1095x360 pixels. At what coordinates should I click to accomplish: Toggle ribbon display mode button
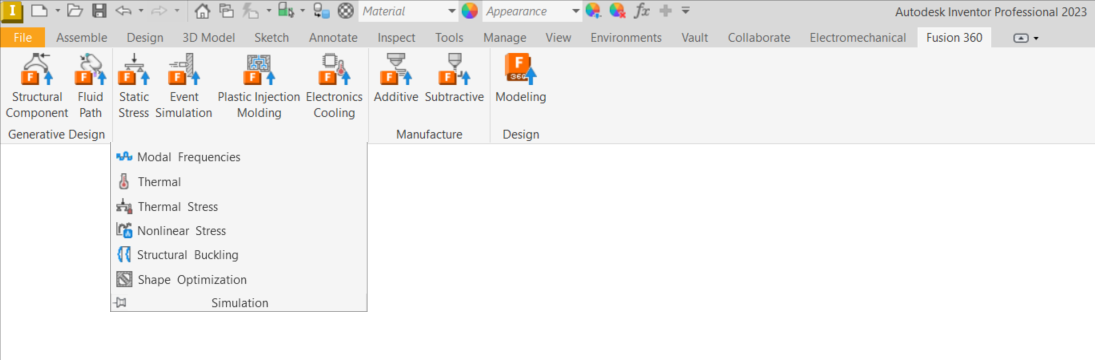pos(1020,38)
